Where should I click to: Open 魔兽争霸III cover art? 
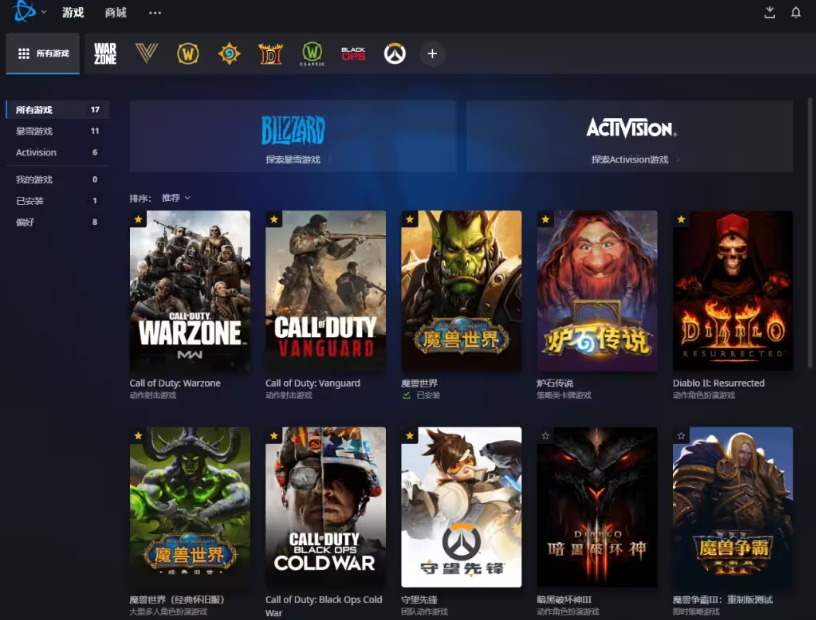coord(733,507)
